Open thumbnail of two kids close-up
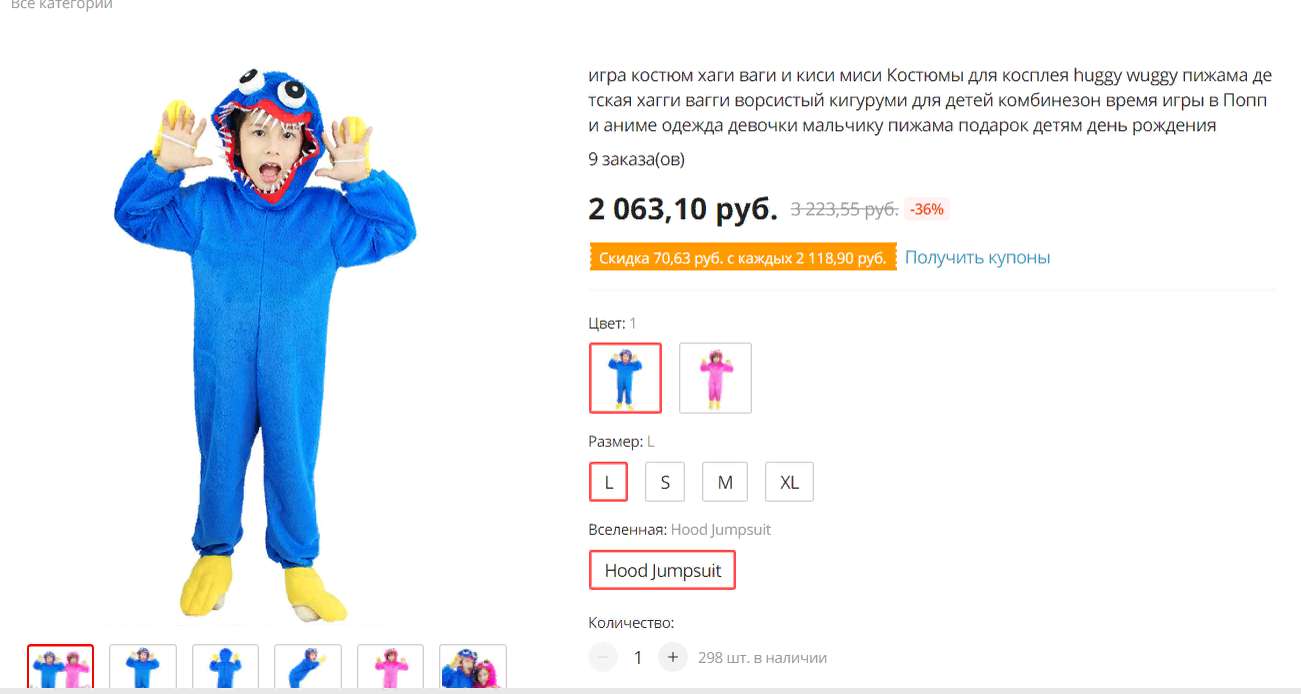1301x694 pixels. (x=473, y=667)
